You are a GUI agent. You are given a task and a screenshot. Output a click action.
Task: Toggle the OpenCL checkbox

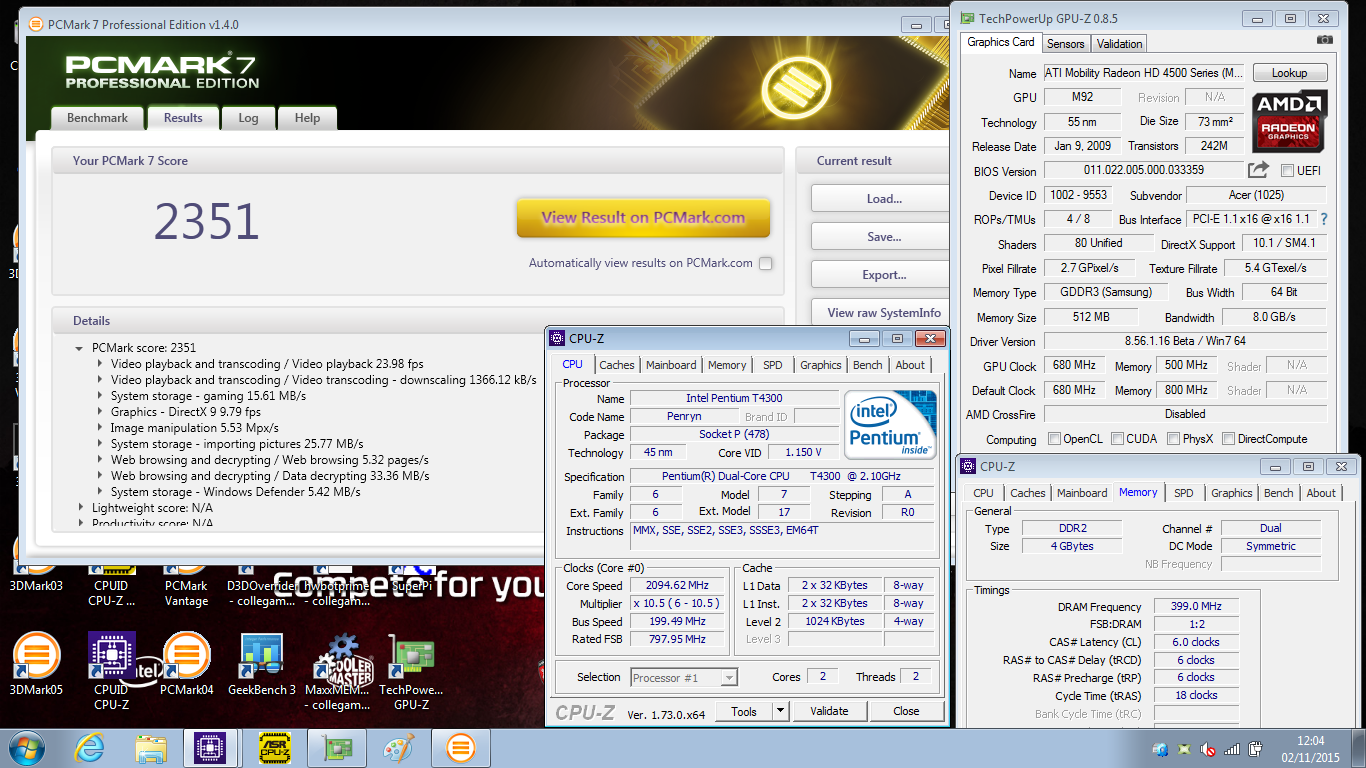[x=1054, y=439]
